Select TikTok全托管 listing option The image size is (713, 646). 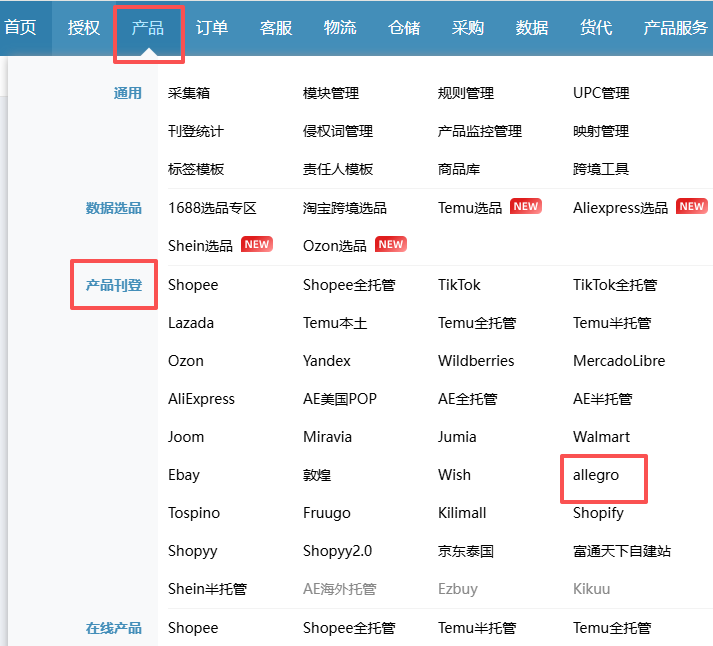pyautogui.click(x=615, y=285)
